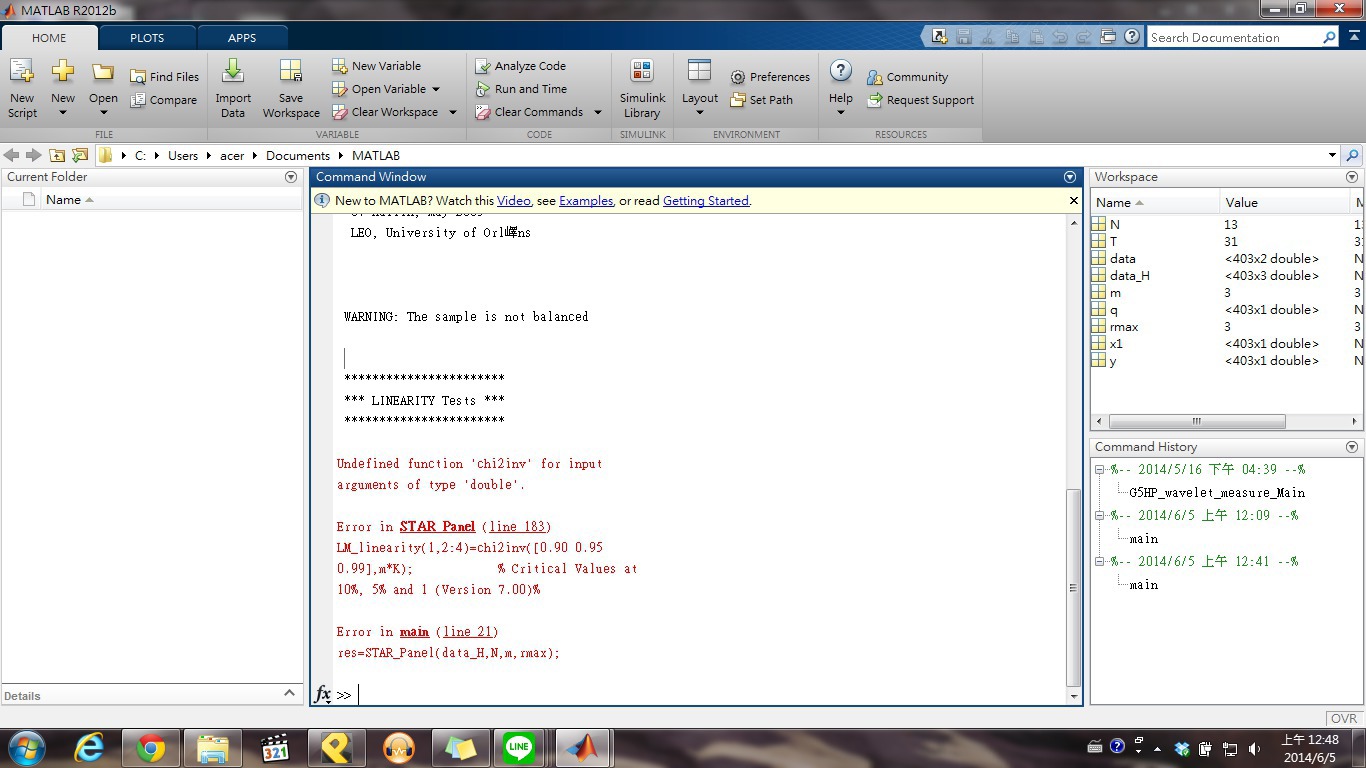Expand the Open Variable dropdown arrow

pyautogui.click(x=436, y=89)
